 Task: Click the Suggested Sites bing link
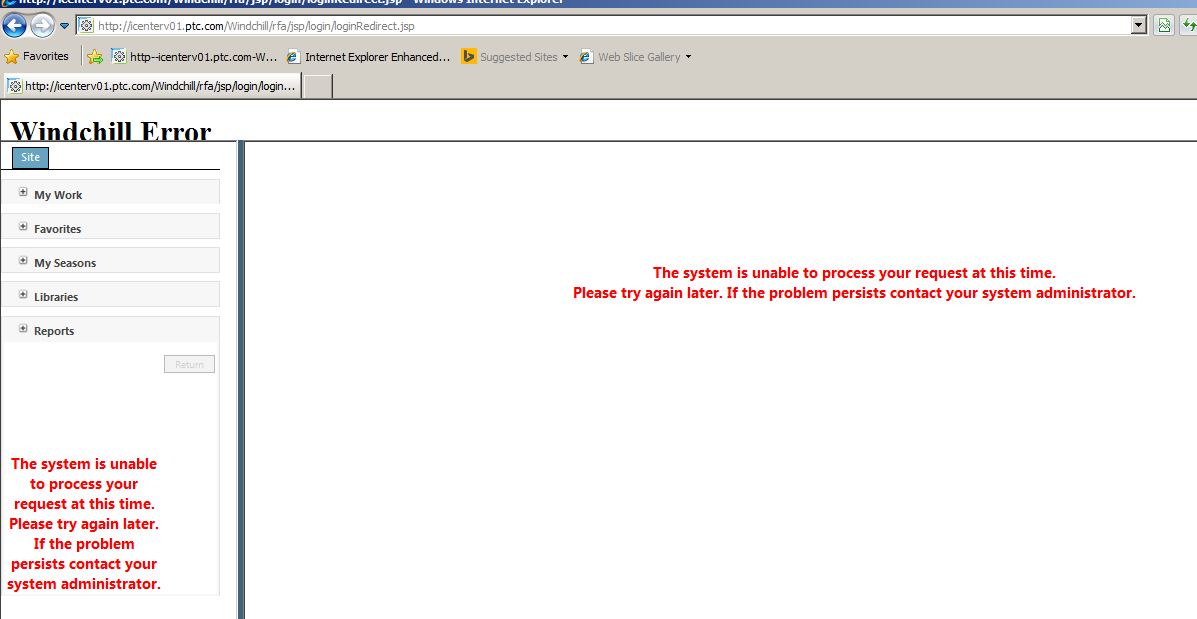coord(509,56)
